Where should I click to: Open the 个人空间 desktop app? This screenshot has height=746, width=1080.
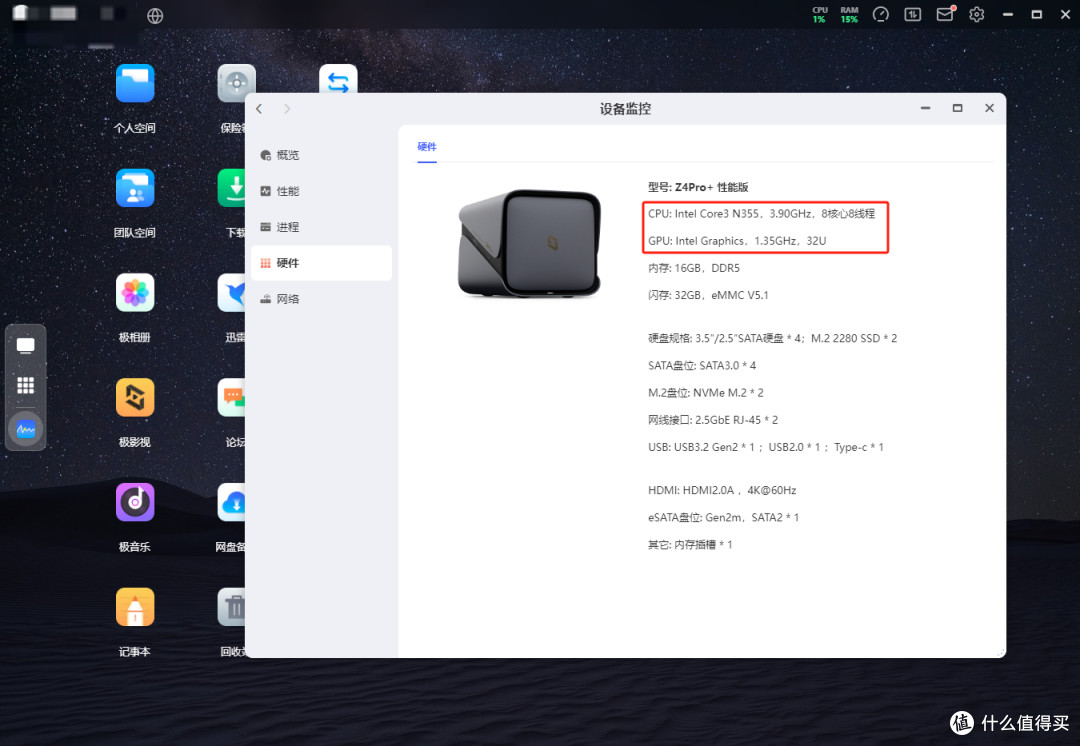click(135, 83)
